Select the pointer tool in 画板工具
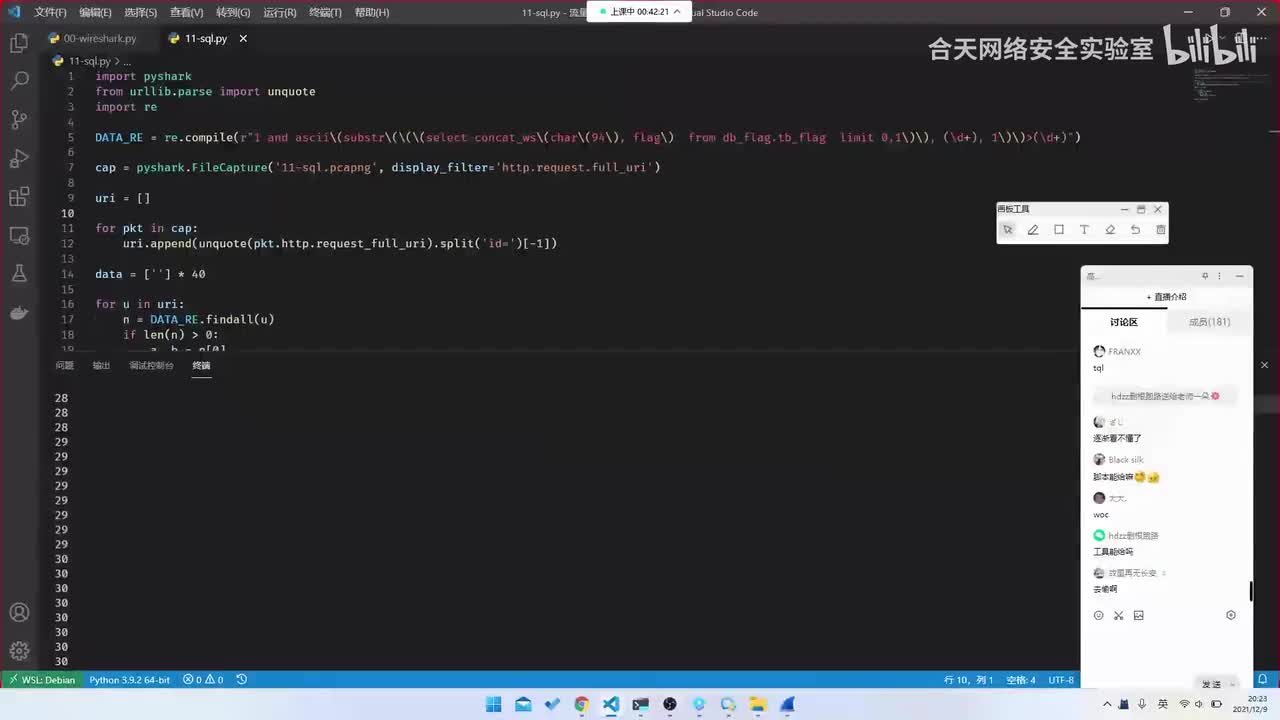This screenshot has height=720, width=1280. pyautogui.click(x=1008, y=230)
